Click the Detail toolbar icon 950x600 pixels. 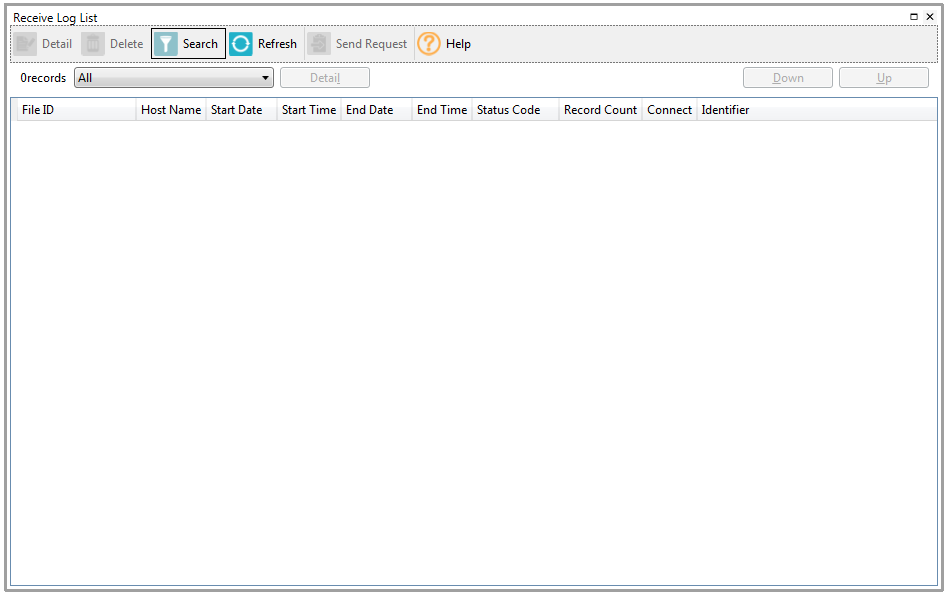26,44
